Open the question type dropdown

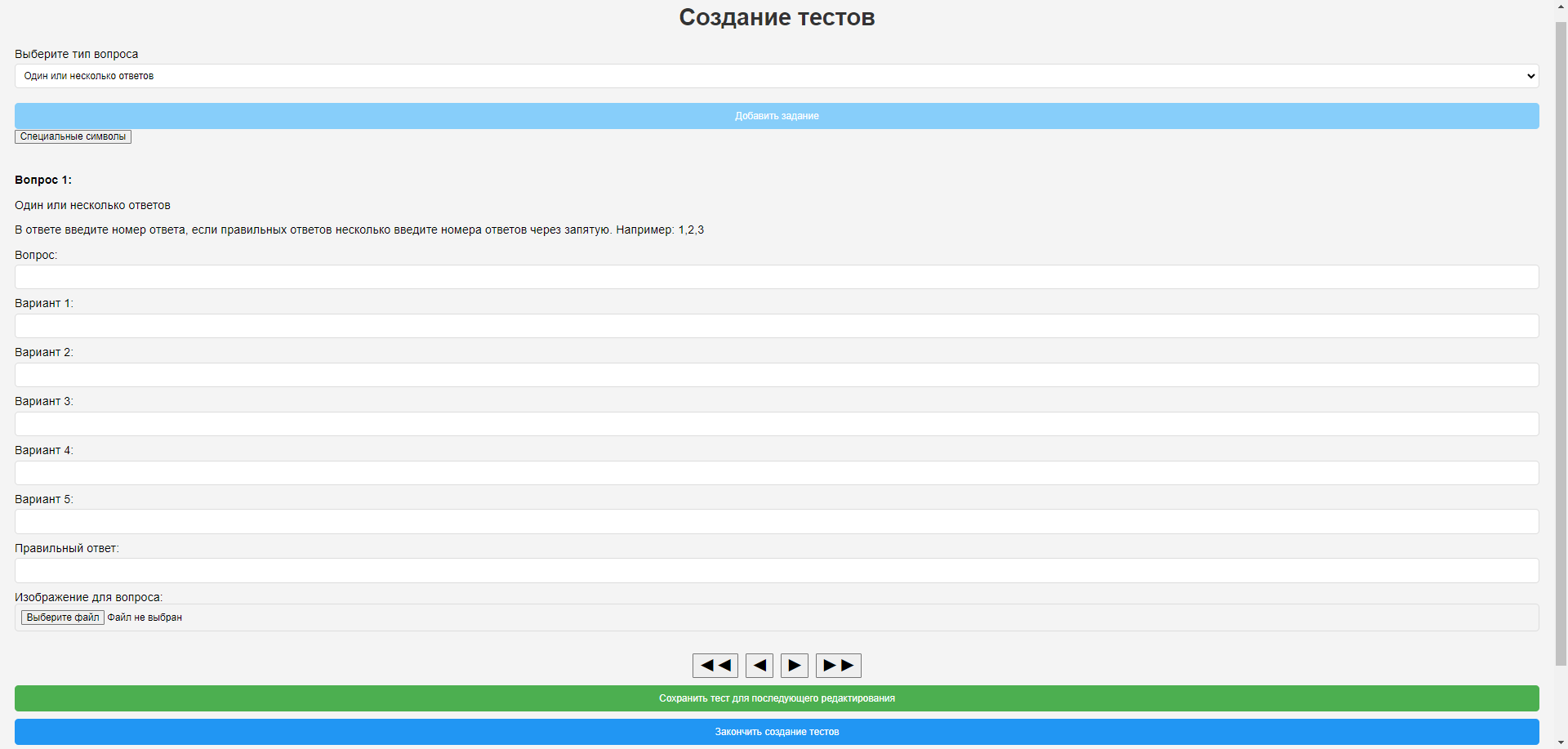777,76
